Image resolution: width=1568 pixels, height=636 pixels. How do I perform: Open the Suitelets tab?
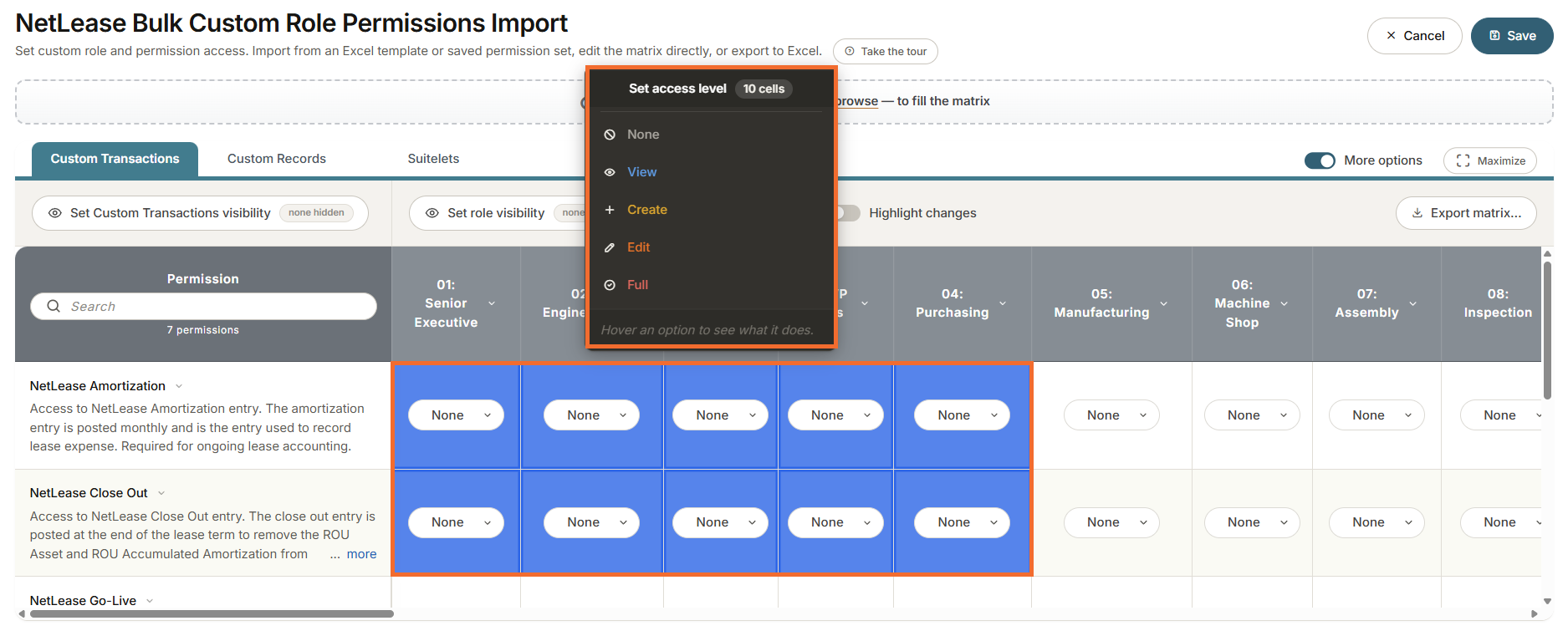click(x=433, y=159)
